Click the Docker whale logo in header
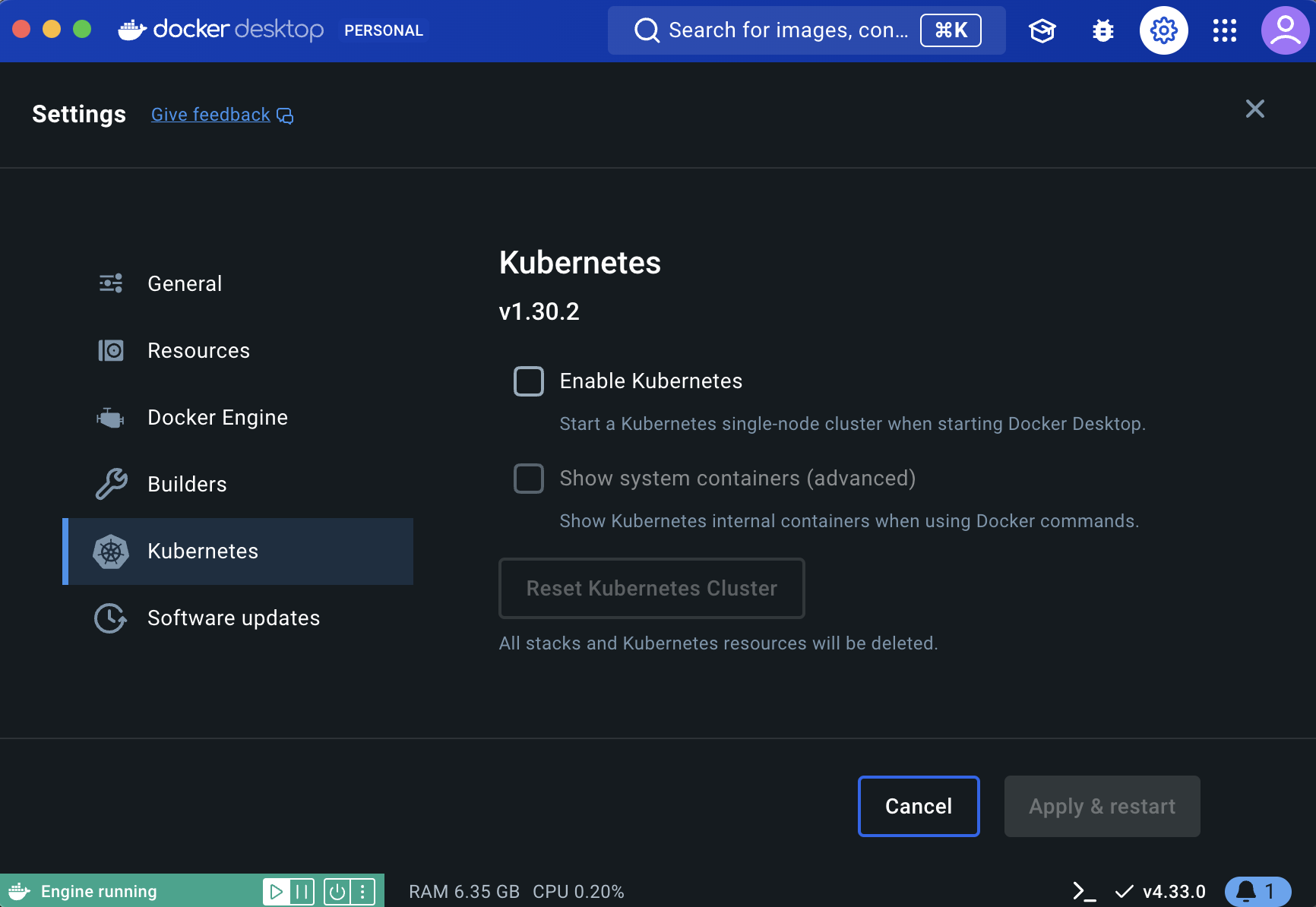1316x907 pixels. (x=133, y=30)
